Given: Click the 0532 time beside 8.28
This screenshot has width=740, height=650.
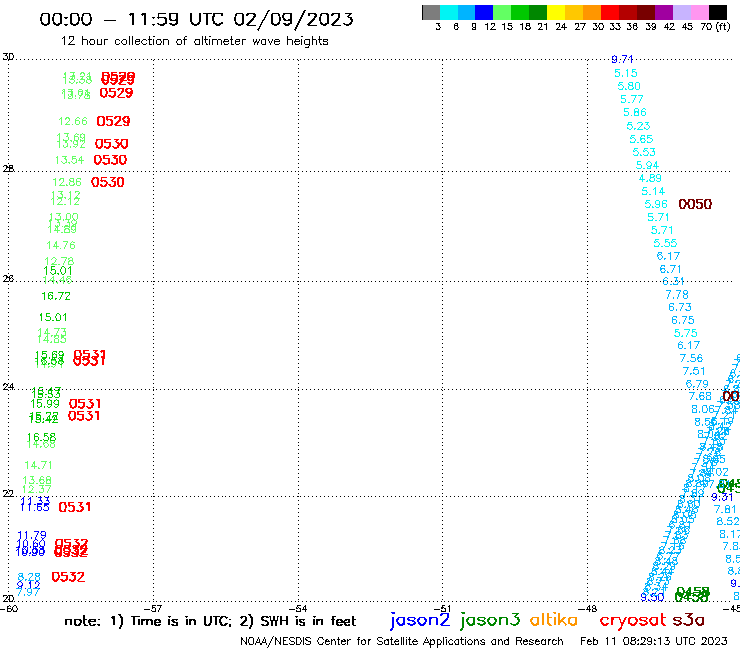Looking at the screenshot, I should (68, 577).
